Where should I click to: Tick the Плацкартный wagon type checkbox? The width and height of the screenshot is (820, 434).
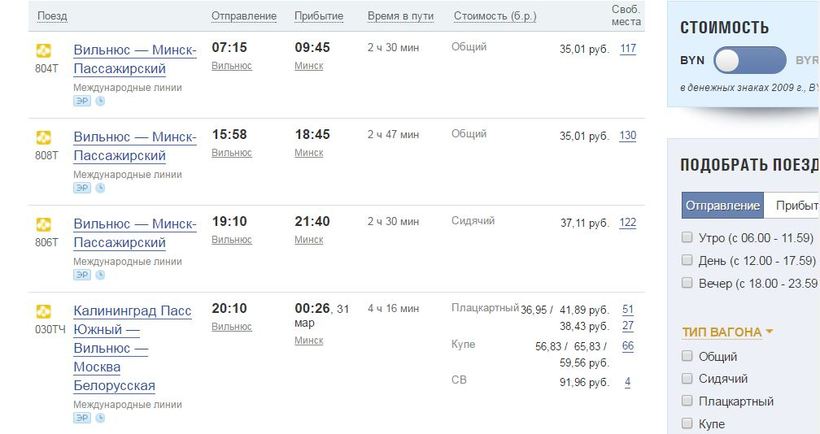[x=687, y=401]
